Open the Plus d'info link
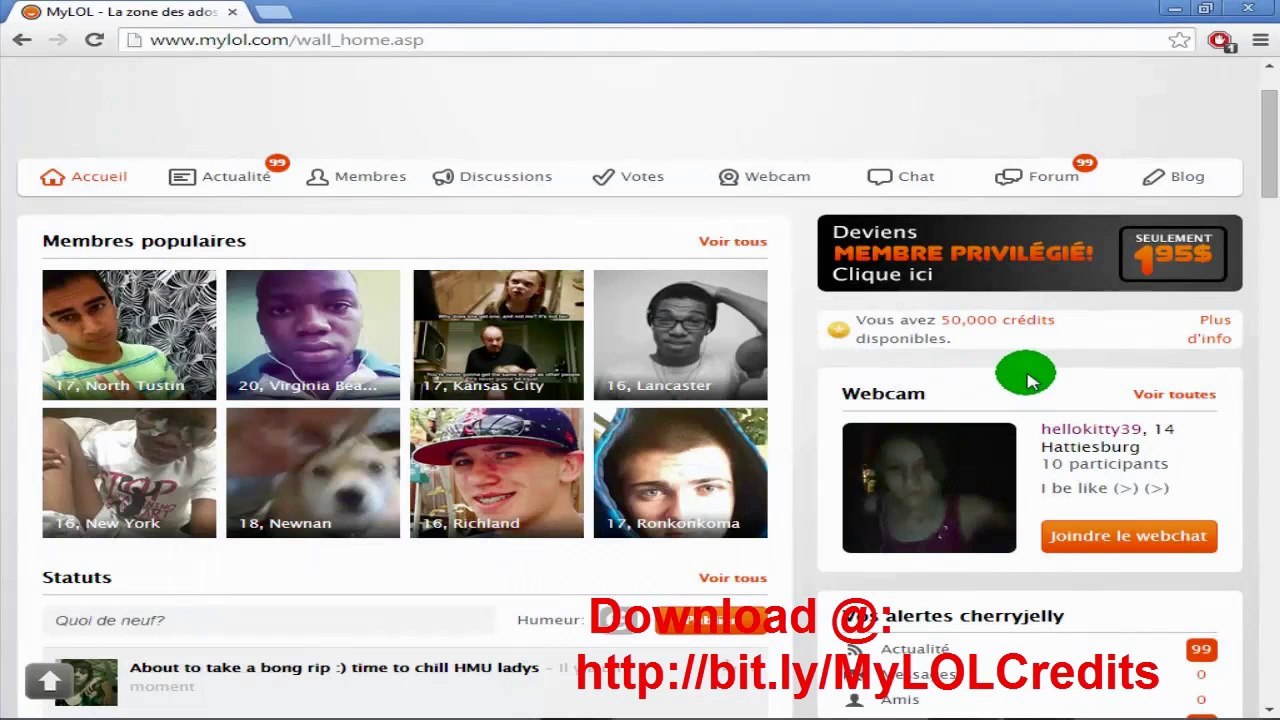1280x720 pixels. pyautogui.click(x=1210, y=329)
